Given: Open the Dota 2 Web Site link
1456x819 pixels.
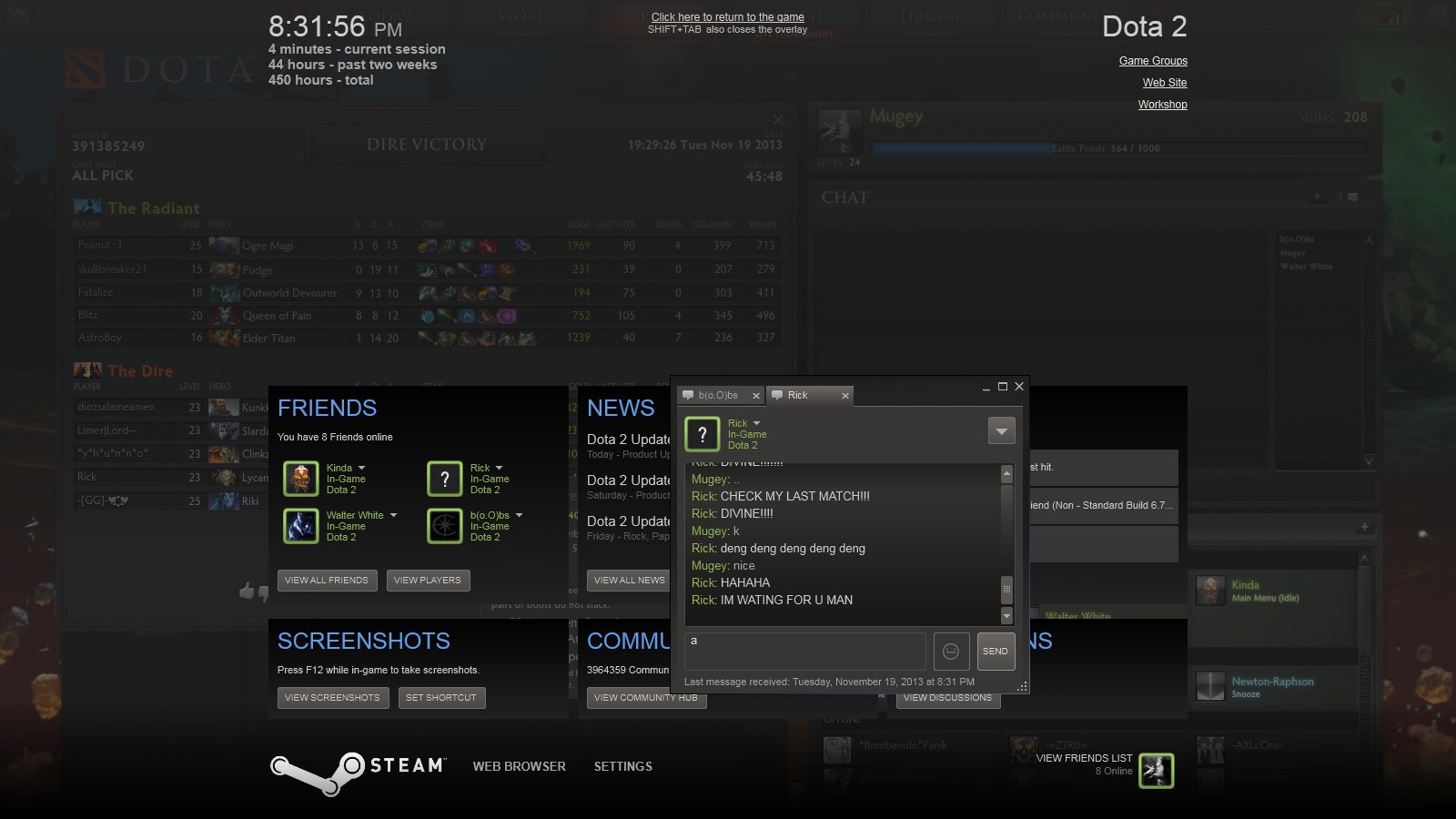Looking at the screenshot, I should 1165,83.
